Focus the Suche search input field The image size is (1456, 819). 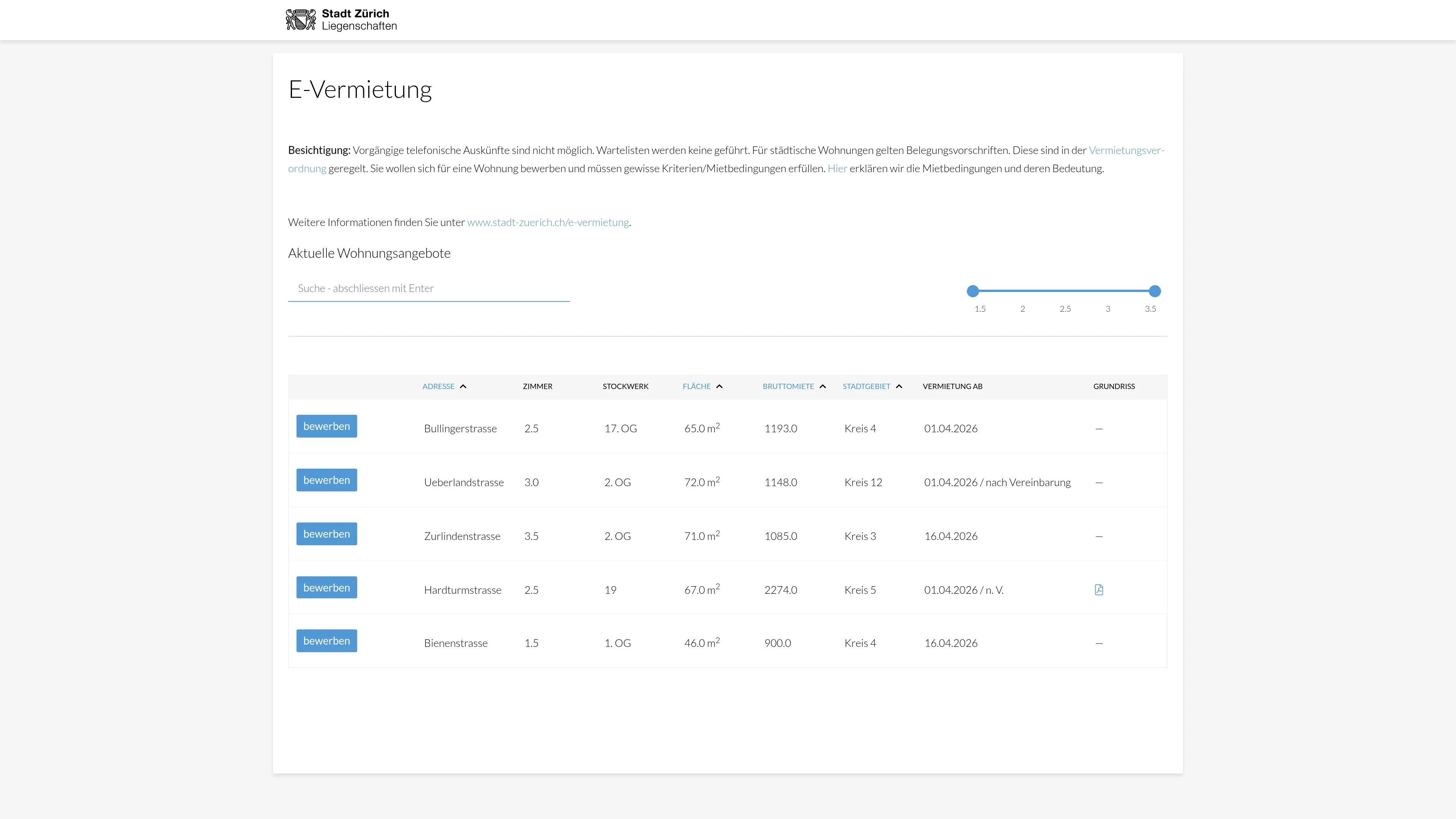[428, 288]
